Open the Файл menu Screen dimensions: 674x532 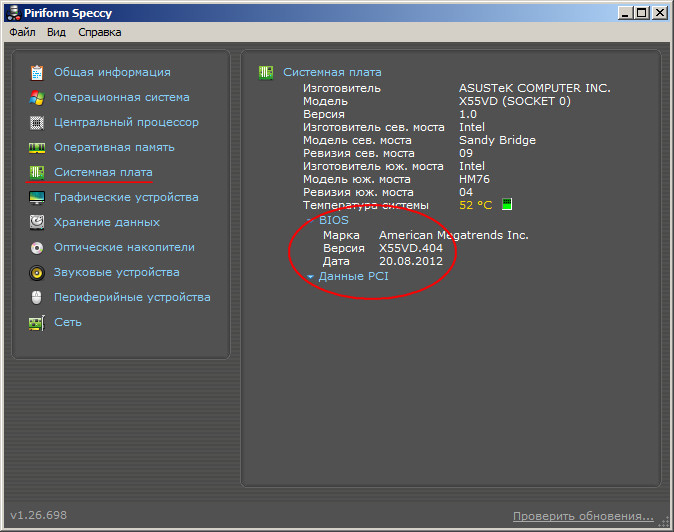click(x=22, y=32)
